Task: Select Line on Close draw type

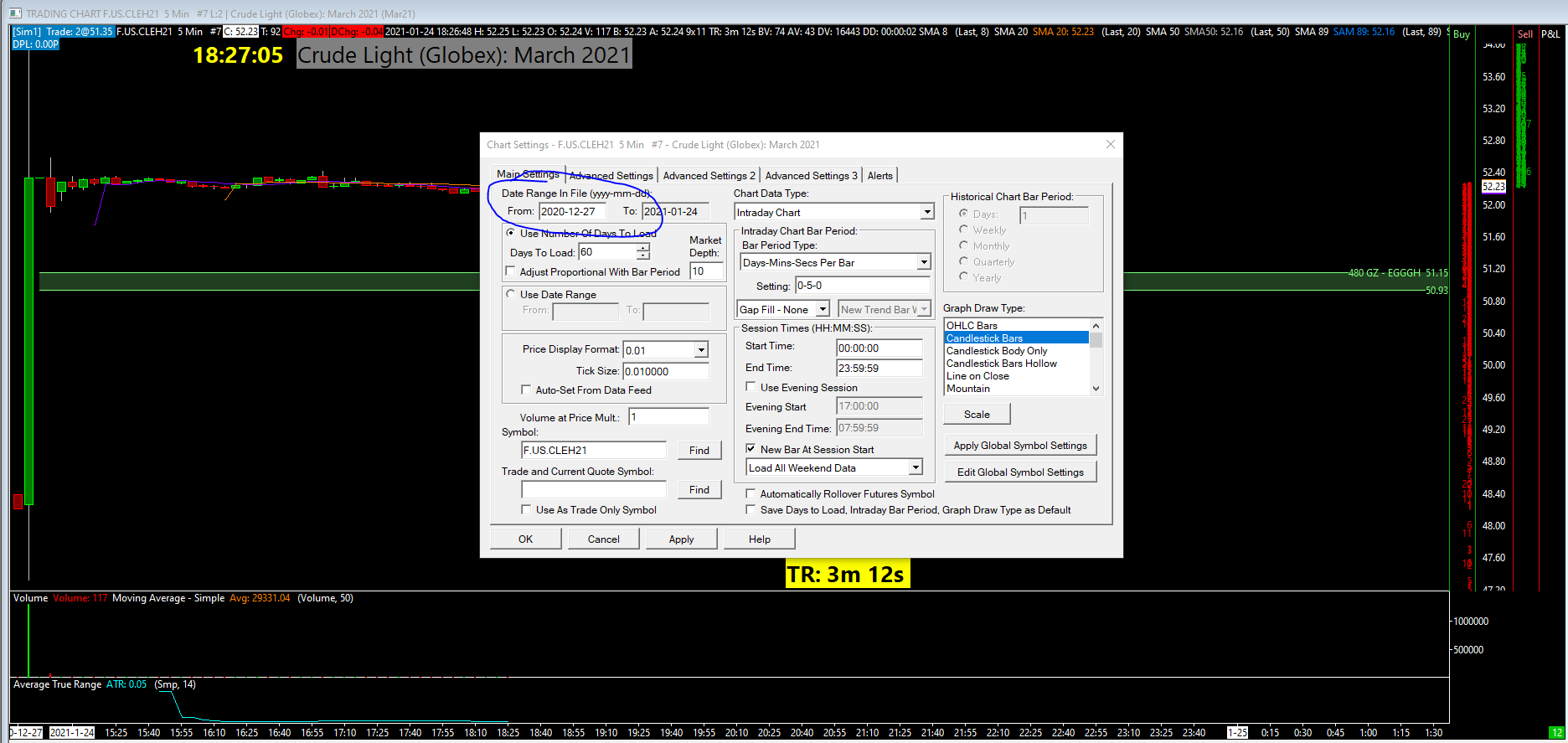Action: tap(1017, 375)
